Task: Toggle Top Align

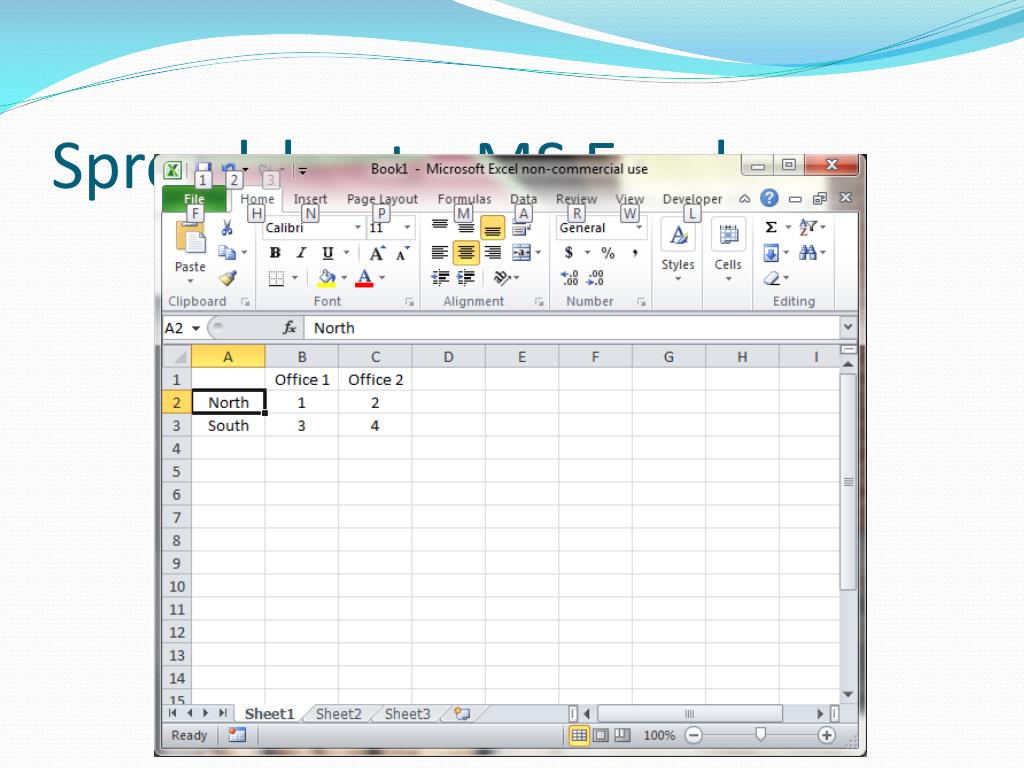Action: coord(440,226)
